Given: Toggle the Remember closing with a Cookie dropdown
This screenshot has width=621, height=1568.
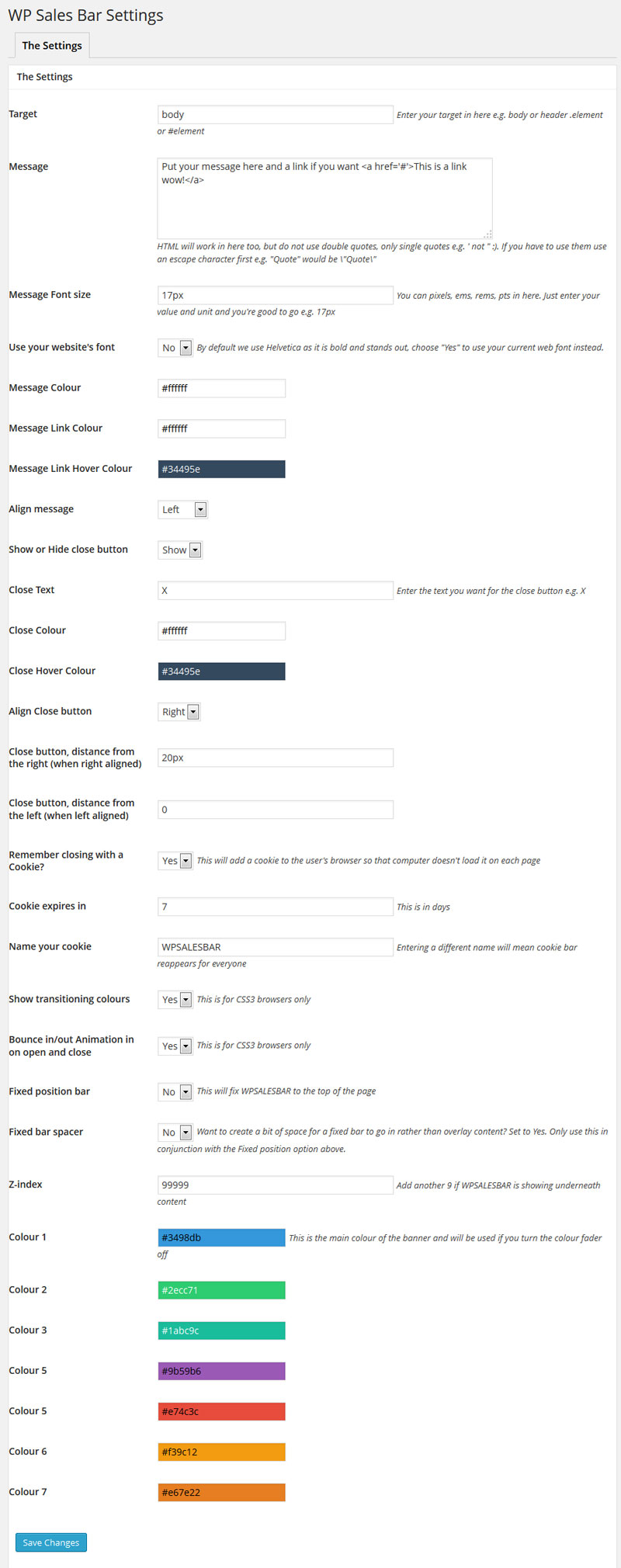Looking at the screenshot, I should click(175, 861).
